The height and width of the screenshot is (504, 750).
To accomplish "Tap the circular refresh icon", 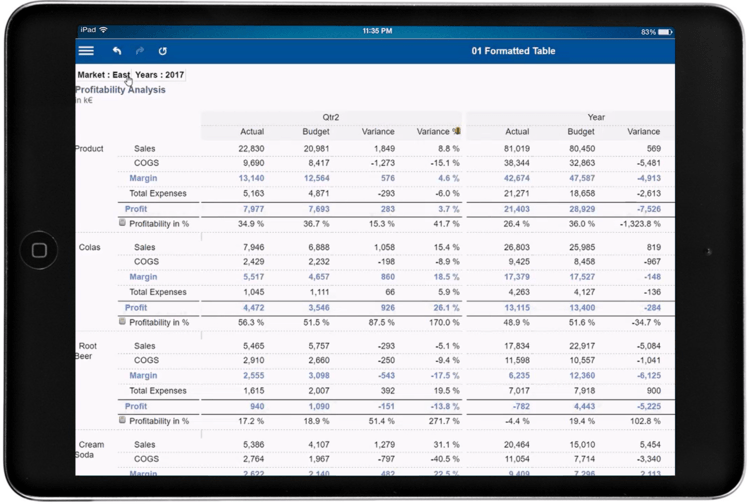I will [x=163, y=51].
